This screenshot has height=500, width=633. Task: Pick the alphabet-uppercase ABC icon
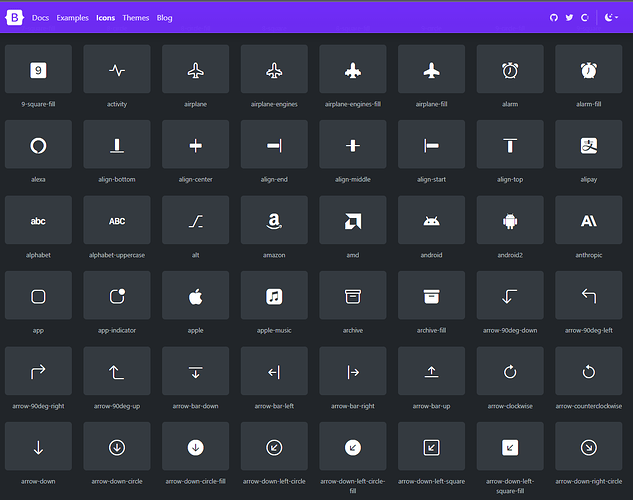[x=117, y=220]
